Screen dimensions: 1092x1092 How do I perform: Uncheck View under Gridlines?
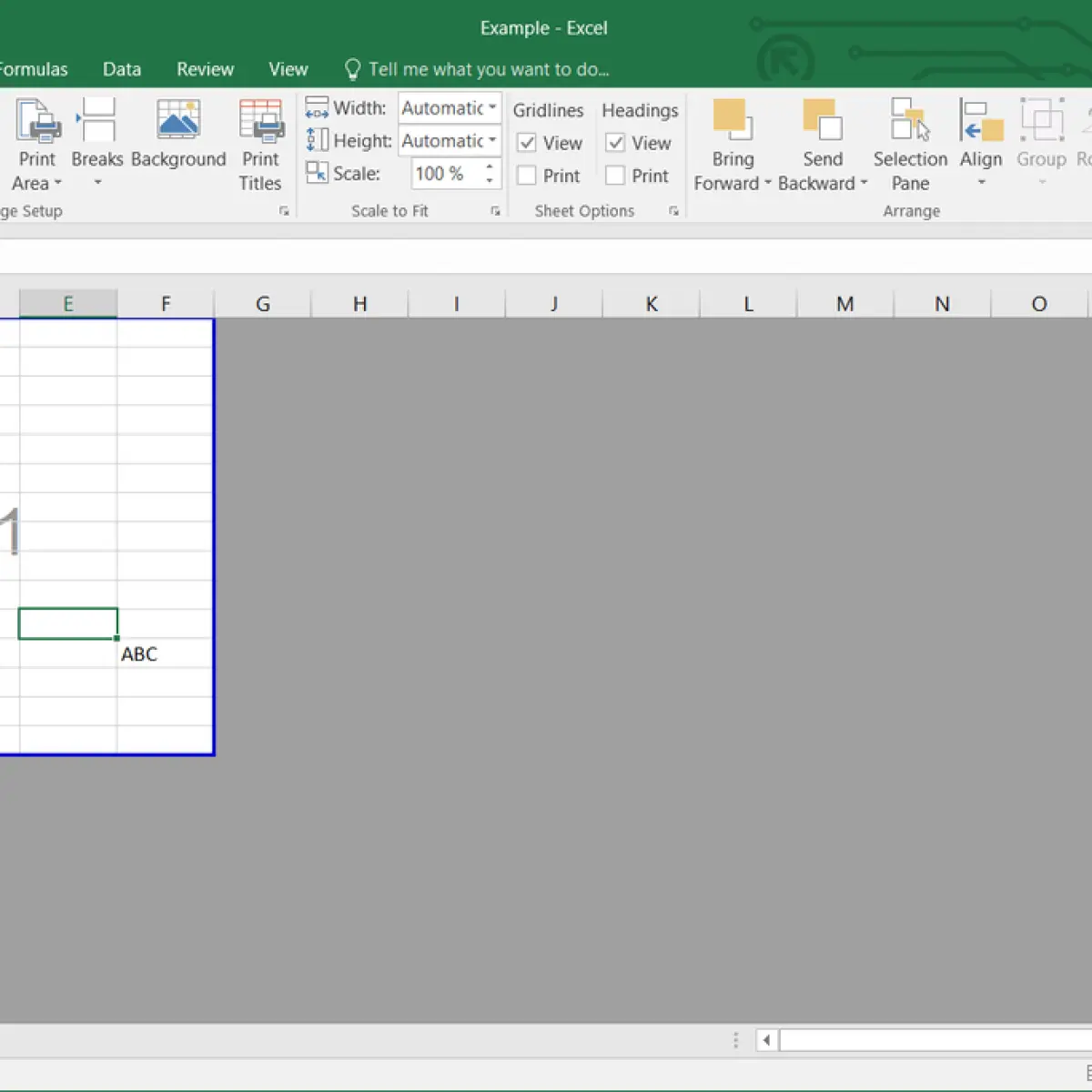click(526, 143)
